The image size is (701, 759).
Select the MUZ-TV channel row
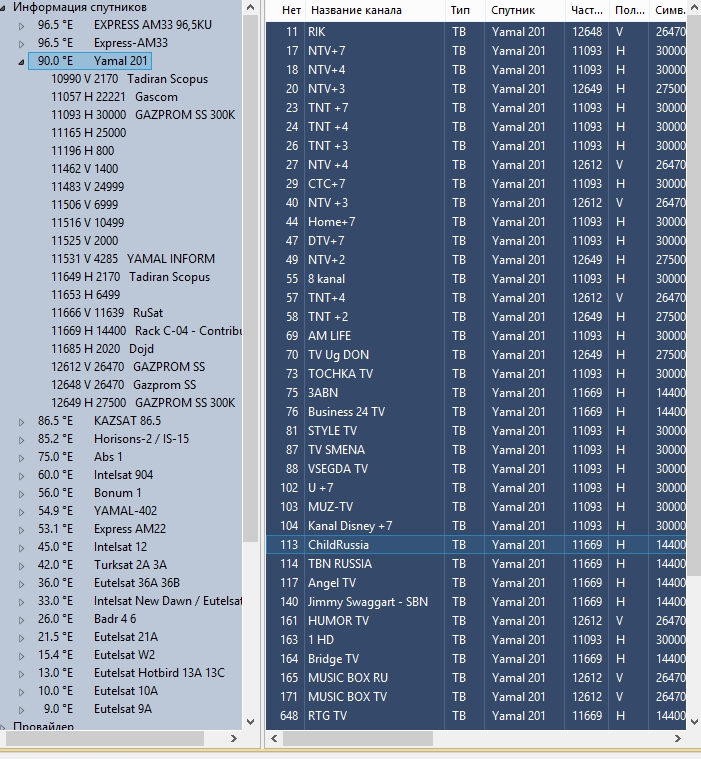click(x=330, y=507)
